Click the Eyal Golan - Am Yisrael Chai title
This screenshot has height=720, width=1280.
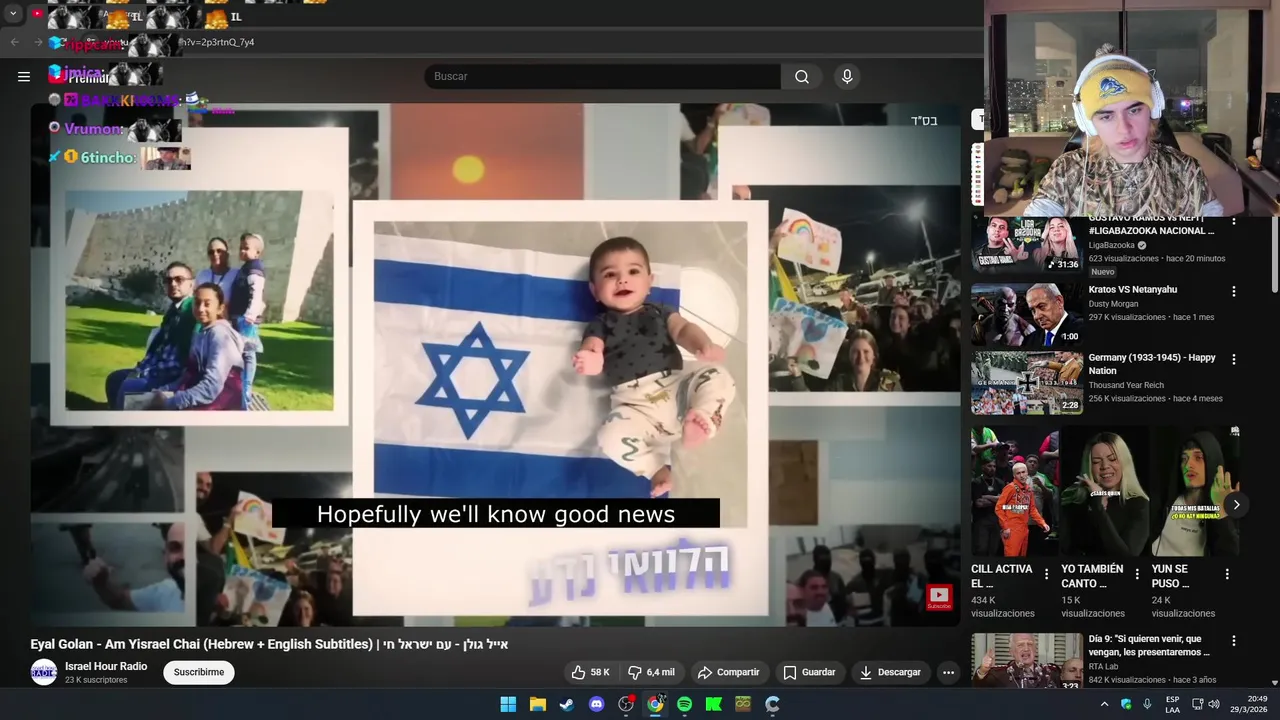269,645
